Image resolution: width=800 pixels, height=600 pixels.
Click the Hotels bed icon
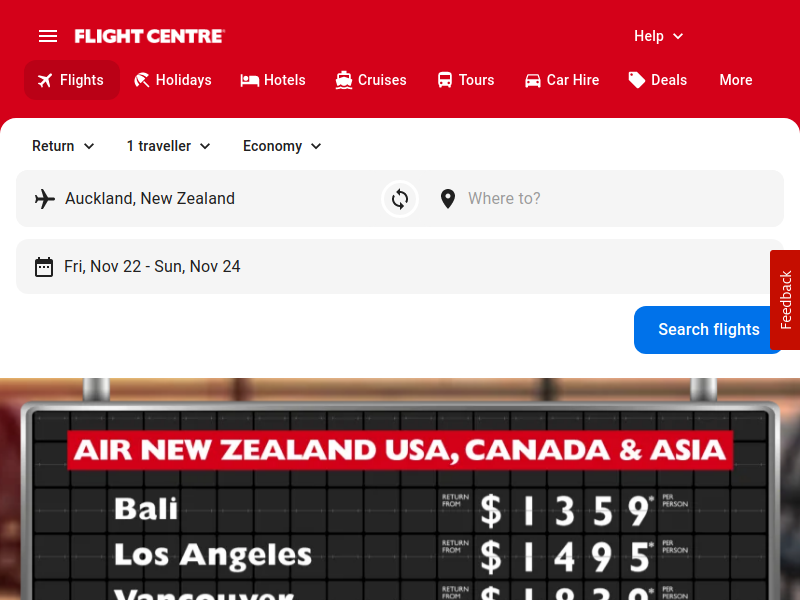tap(250, 80)
